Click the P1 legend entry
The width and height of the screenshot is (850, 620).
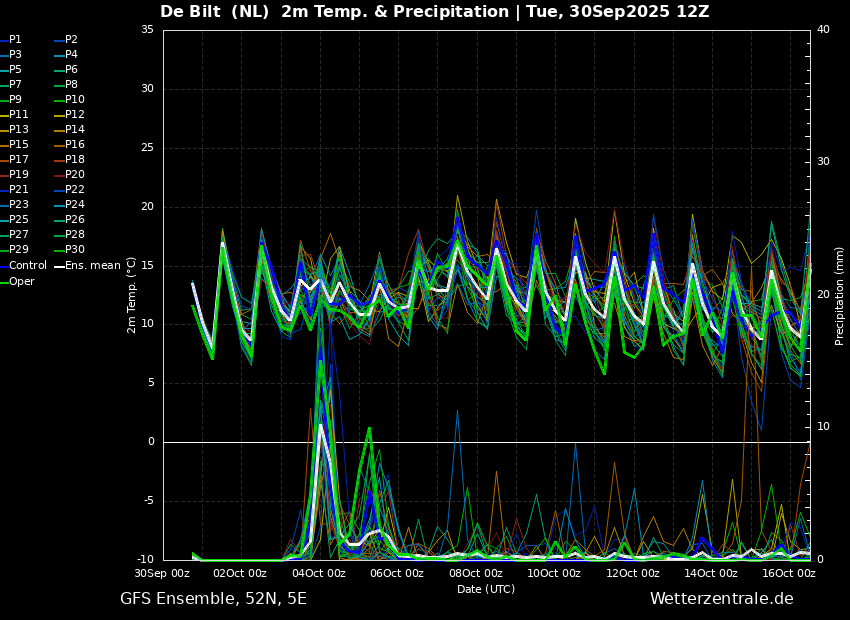point(11,40)
